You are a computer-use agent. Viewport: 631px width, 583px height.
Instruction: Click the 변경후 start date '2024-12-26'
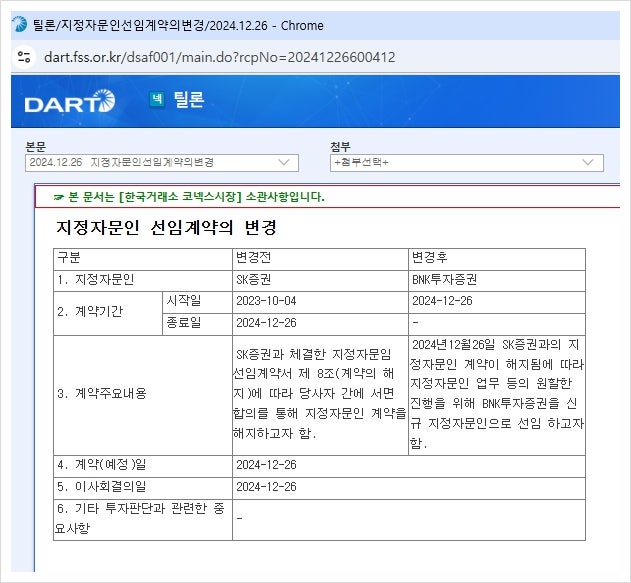442,301
